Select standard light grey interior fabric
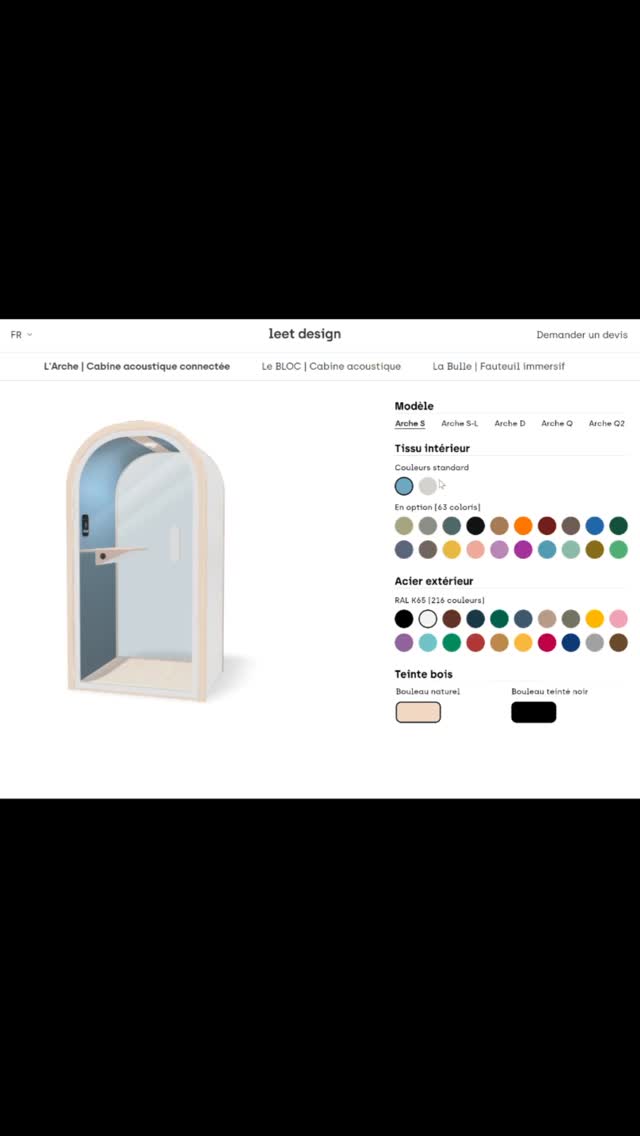Viewport: 640px width, 1136px height. point(428,486)
